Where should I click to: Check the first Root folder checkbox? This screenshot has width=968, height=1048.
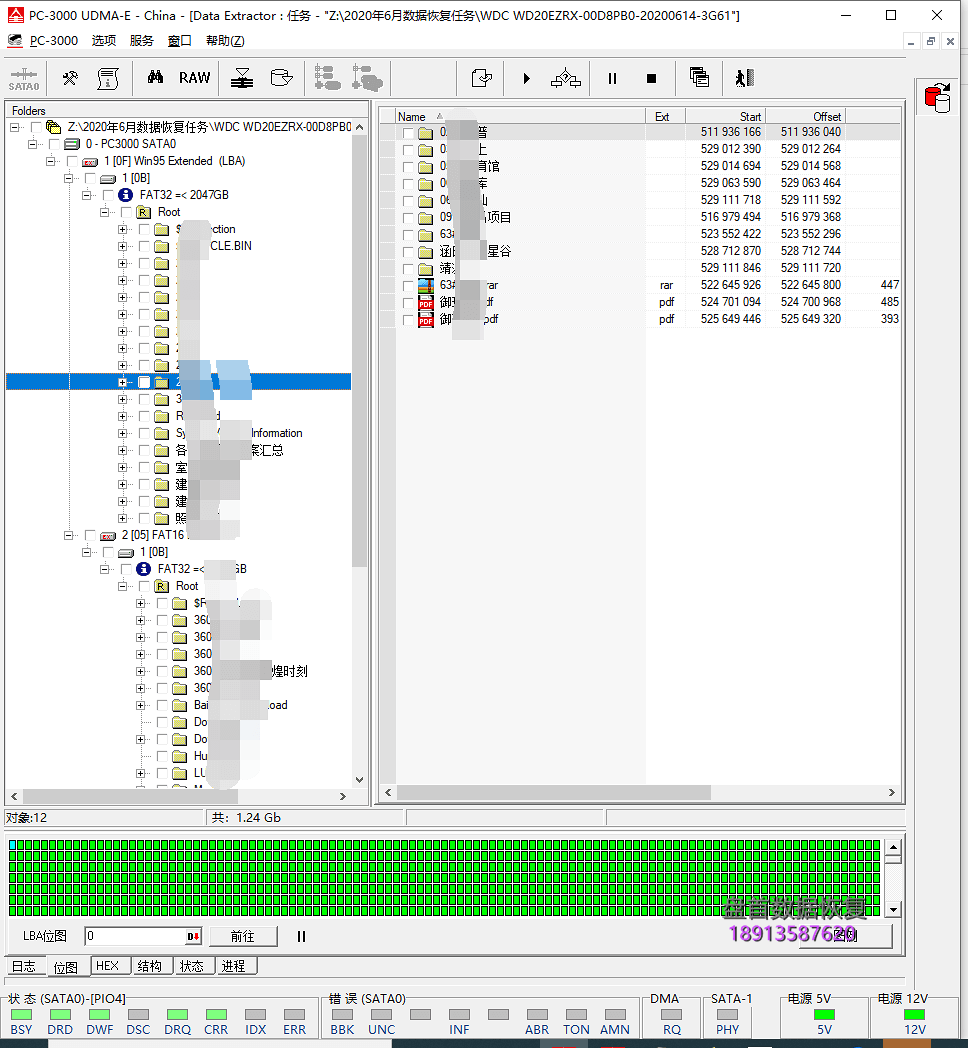coord(126,213)
